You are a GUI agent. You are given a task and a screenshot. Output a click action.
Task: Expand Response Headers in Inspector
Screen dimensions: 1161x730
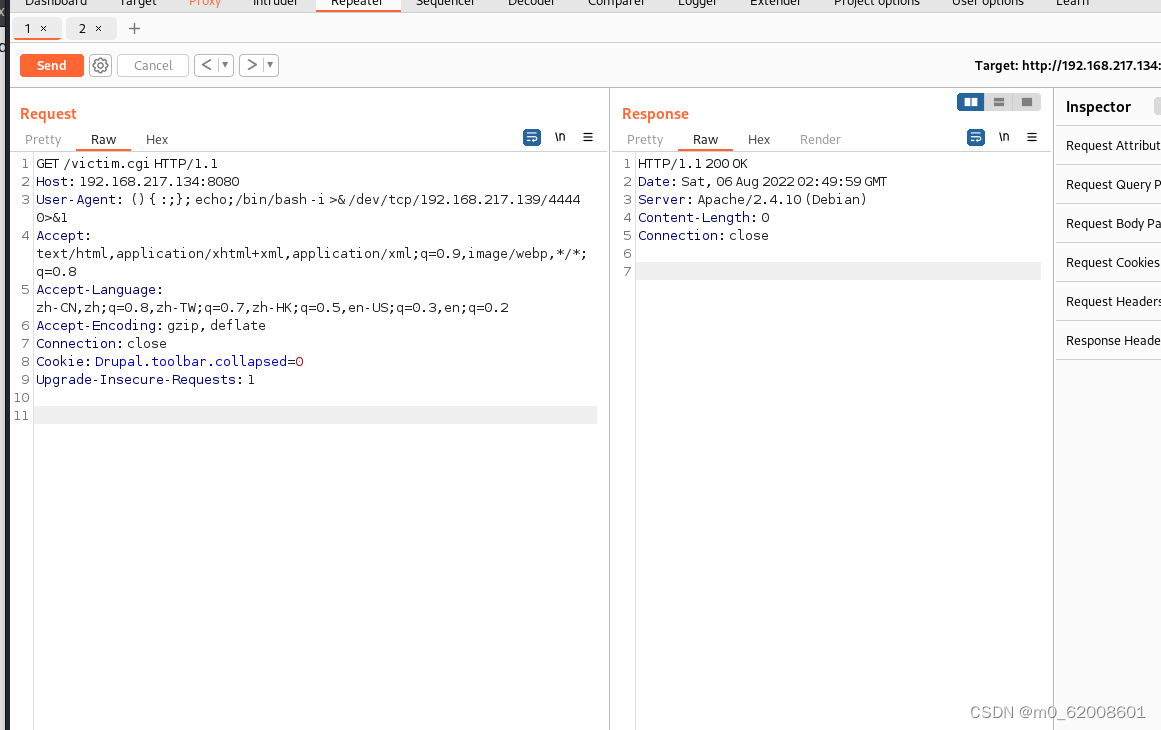[1108, 341]
